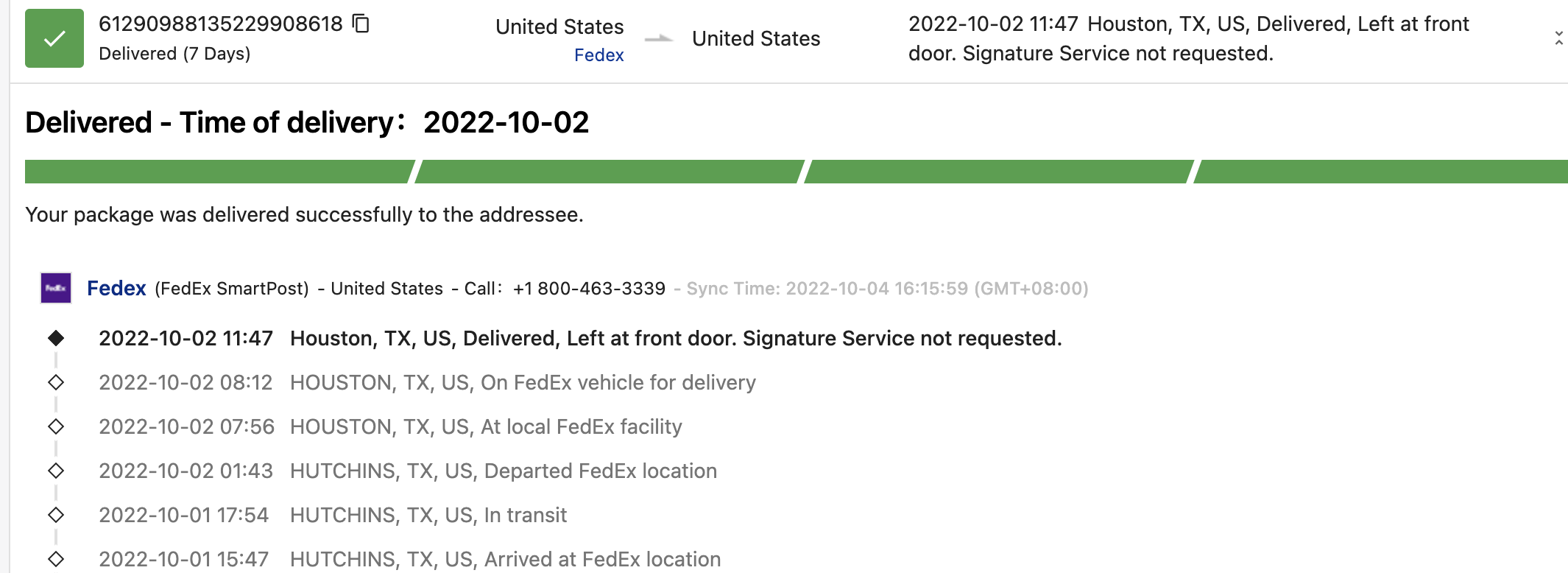Open the blue Fedex link under origin country
This screenshot has width=1568, height=573.
[598, 55]
